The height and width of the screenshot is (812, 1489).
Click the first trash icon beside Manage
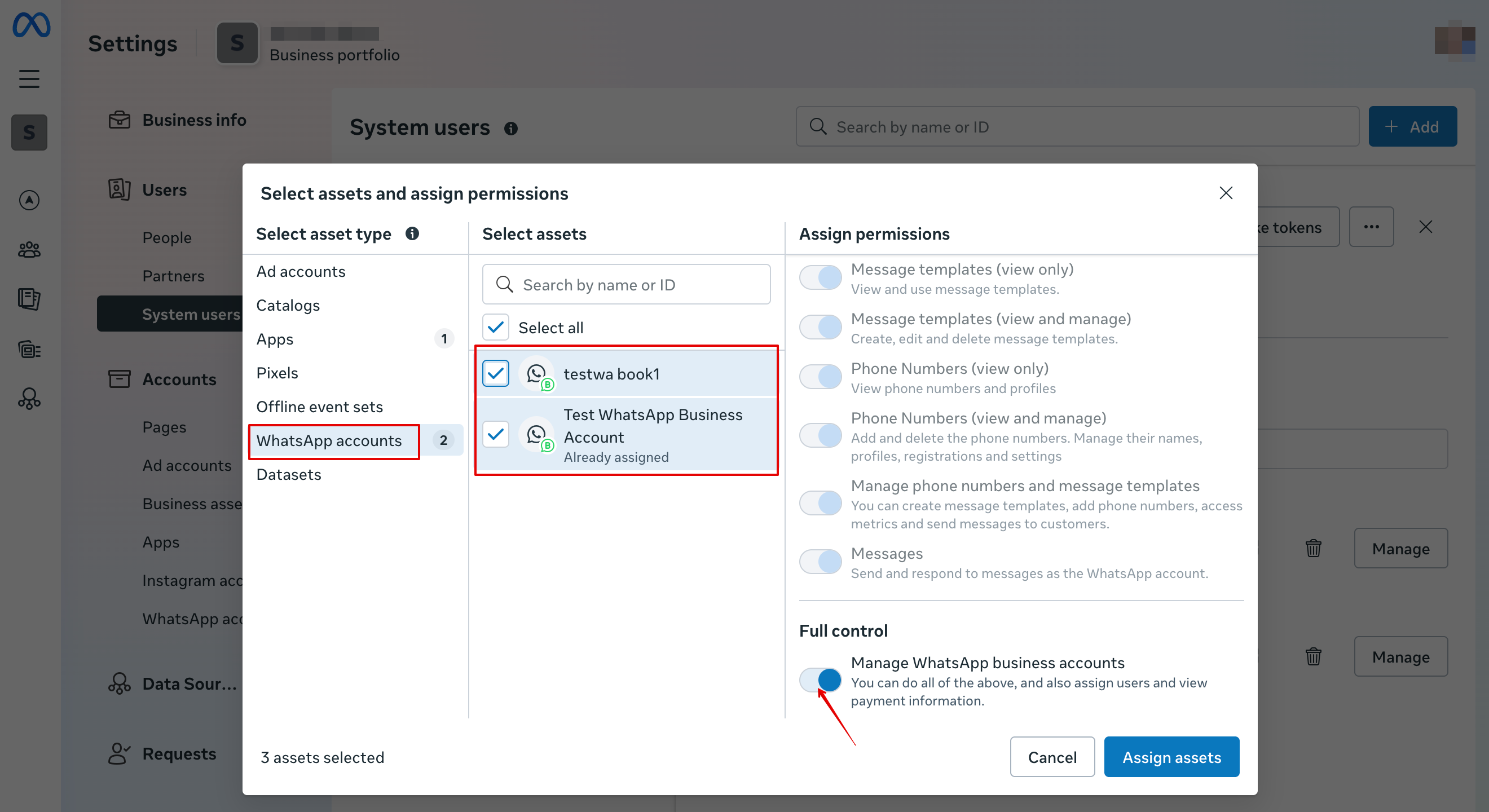1313,548
